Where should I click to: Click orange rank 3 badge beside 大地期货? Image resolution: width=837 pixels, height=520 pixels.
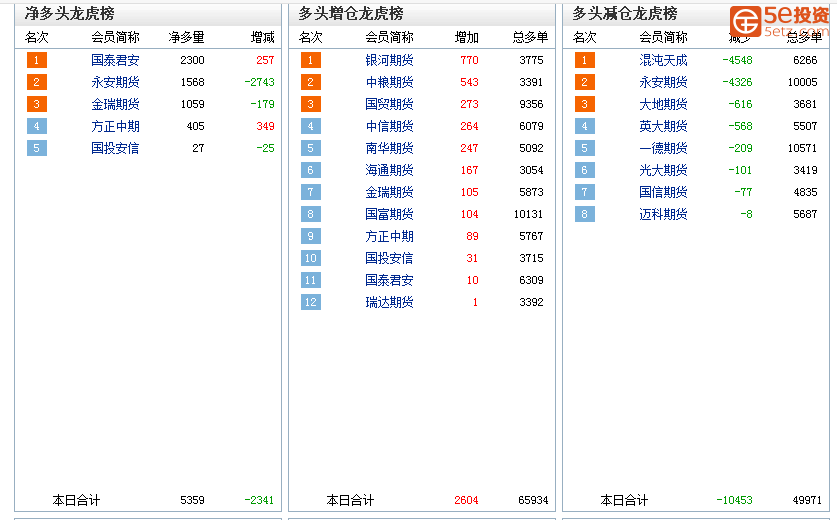pyautogui.click(x=585, y=104)
